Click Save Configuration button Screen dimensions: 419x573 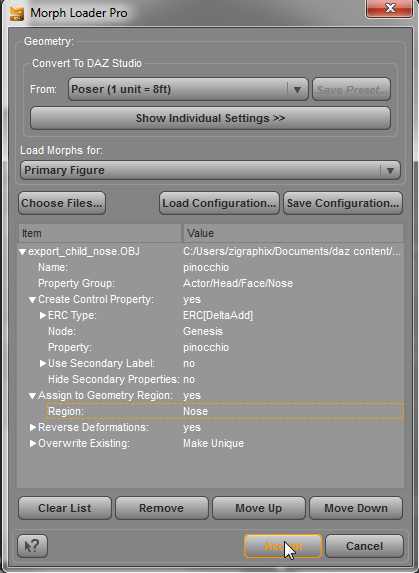pos(343,203)
